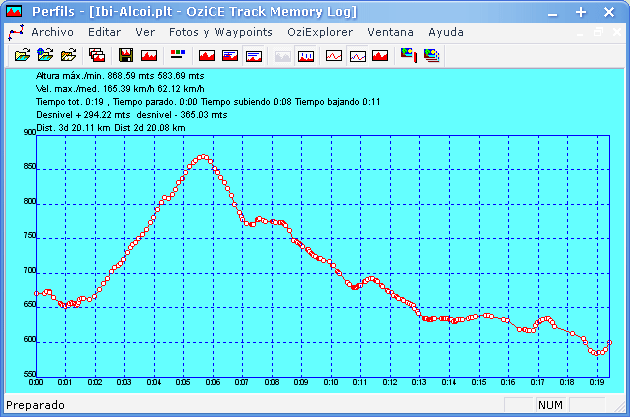Click the track icon left of Archivo
Image resolution: width=630 pixels, height=417 pixels.
15,32
